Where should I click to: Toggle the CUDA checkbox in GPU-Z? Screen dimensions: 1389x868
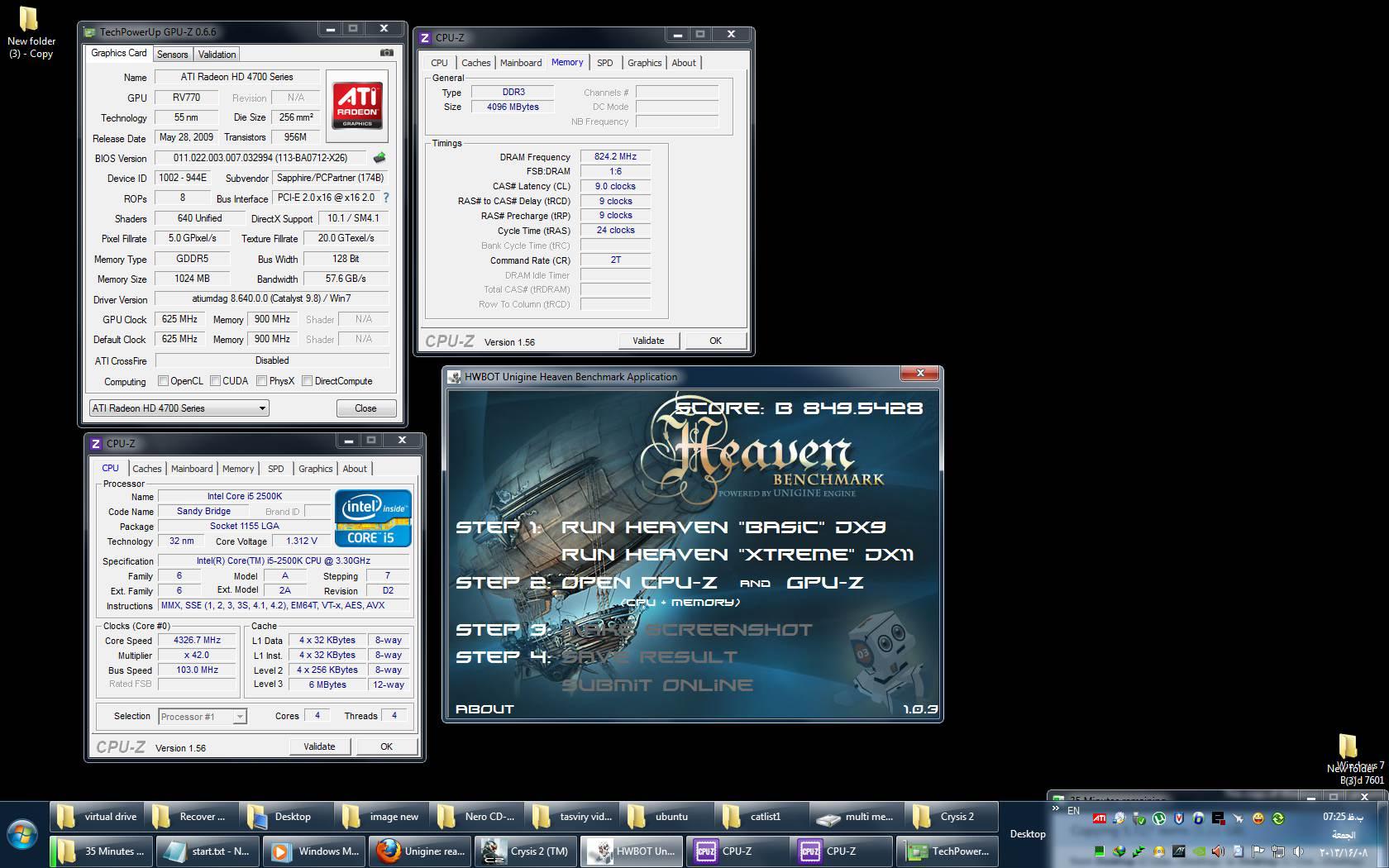[x=215, y=381]
